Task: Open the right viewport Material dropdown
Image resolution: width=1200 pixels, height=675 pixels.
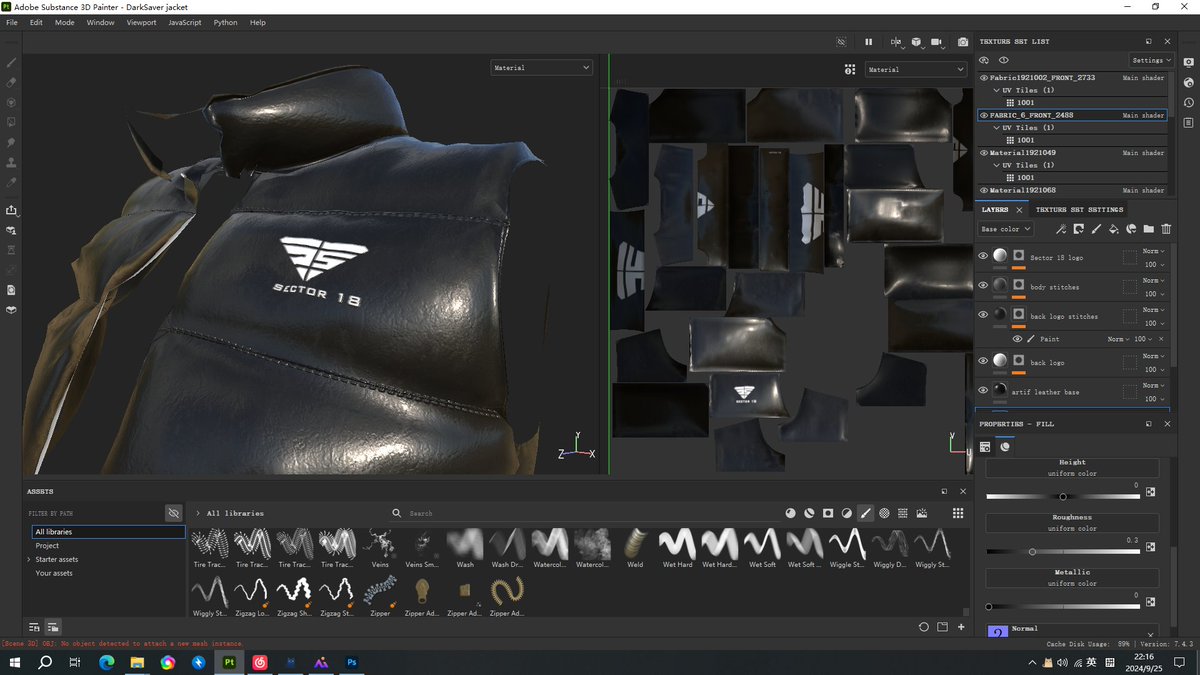Action: click(916, 69)
